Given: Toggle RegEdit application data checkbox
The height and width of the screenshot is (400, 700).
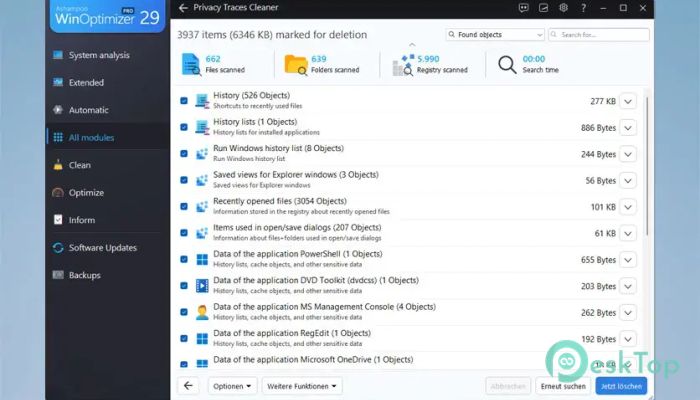Looking at the screenshot, I should click(x=183, y=338).
